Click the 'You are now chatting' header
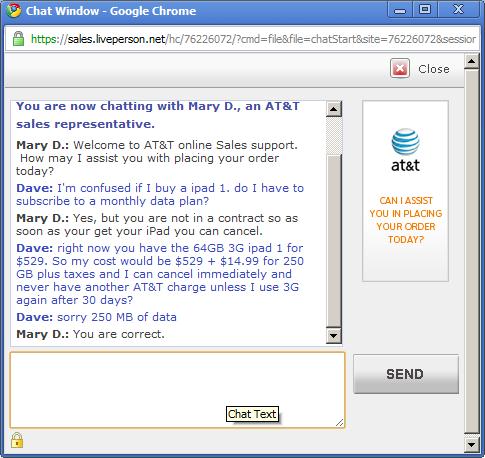 (x=158, y=115)
